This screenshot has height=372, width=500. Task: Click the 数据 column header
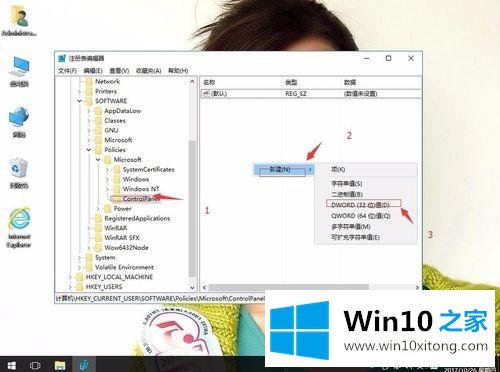coord(381,82)
